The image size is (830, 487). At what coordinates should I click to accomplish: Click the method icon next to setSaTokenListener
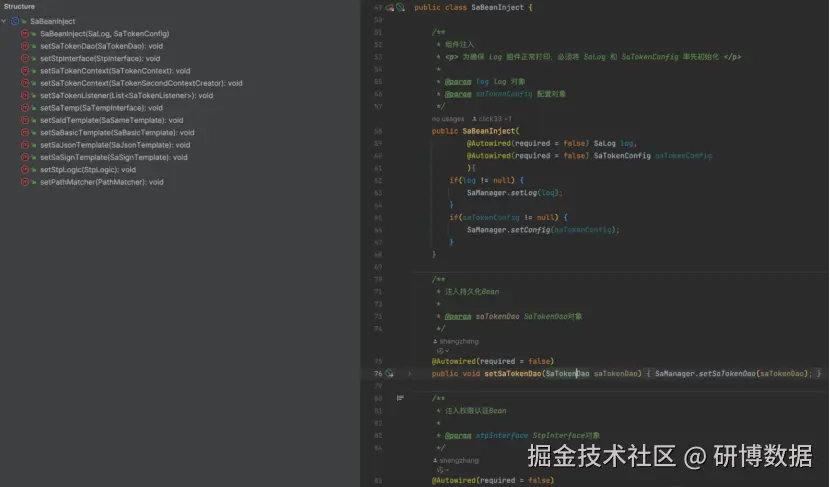[x=25, y=95]
